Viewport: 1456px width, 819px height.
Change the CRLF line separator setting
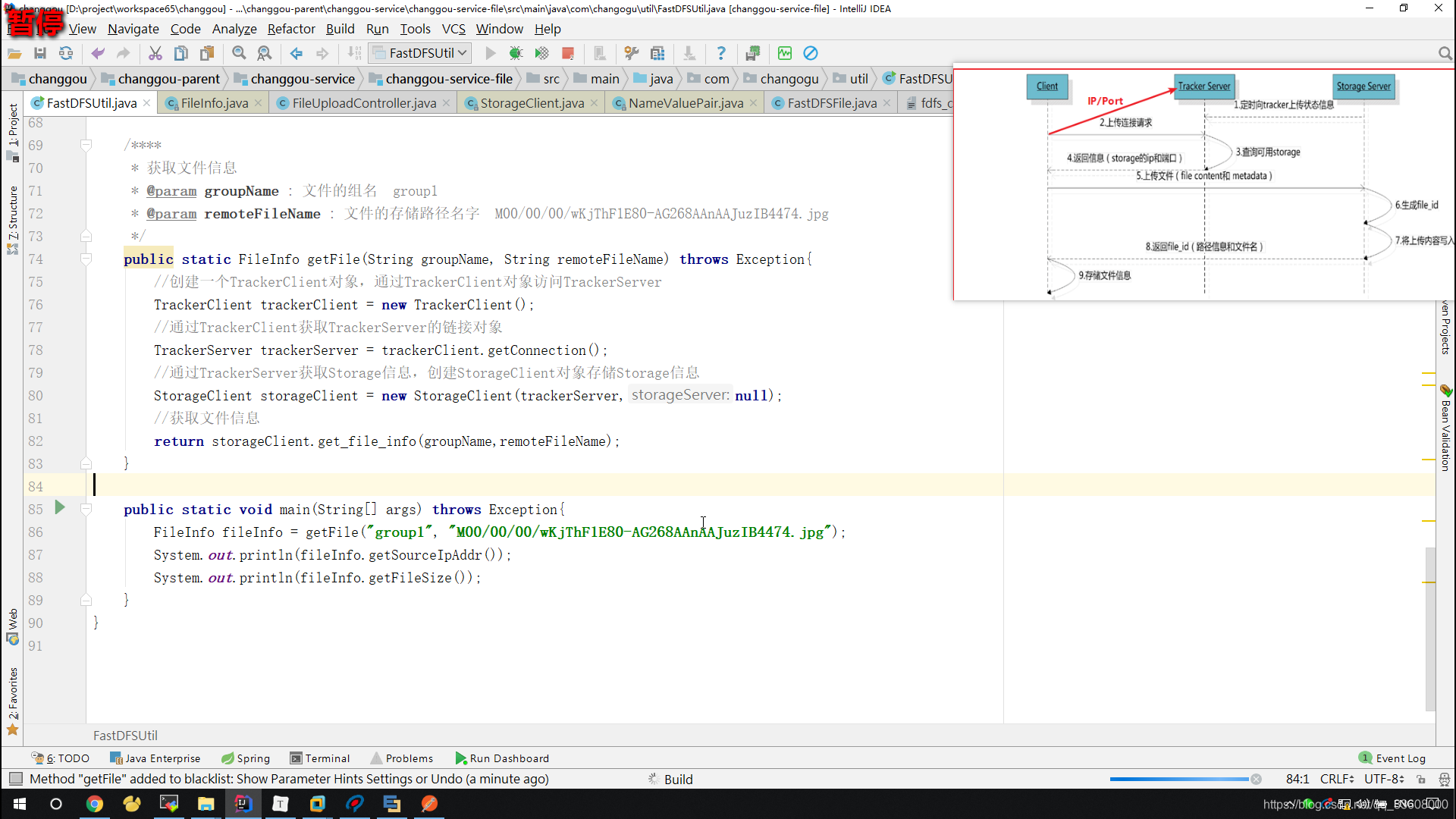[1337, 779]
